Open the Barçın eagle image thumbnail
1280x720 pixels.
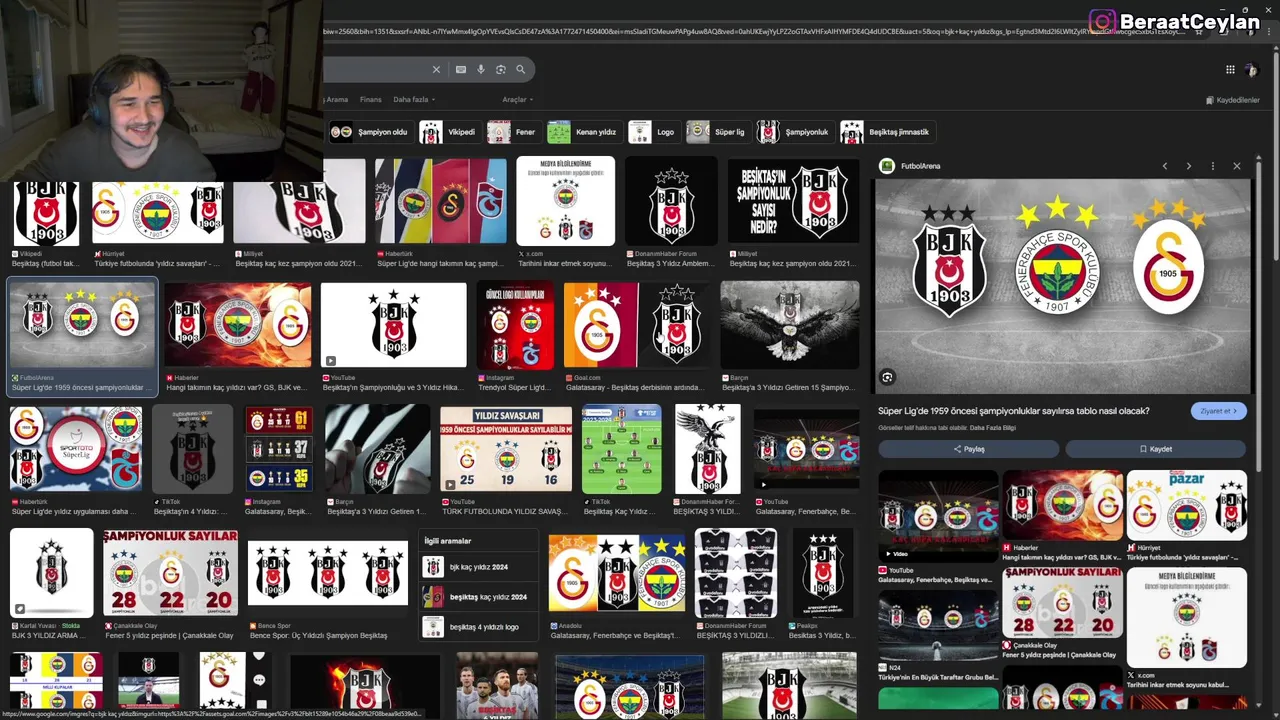tap(790, 325)
